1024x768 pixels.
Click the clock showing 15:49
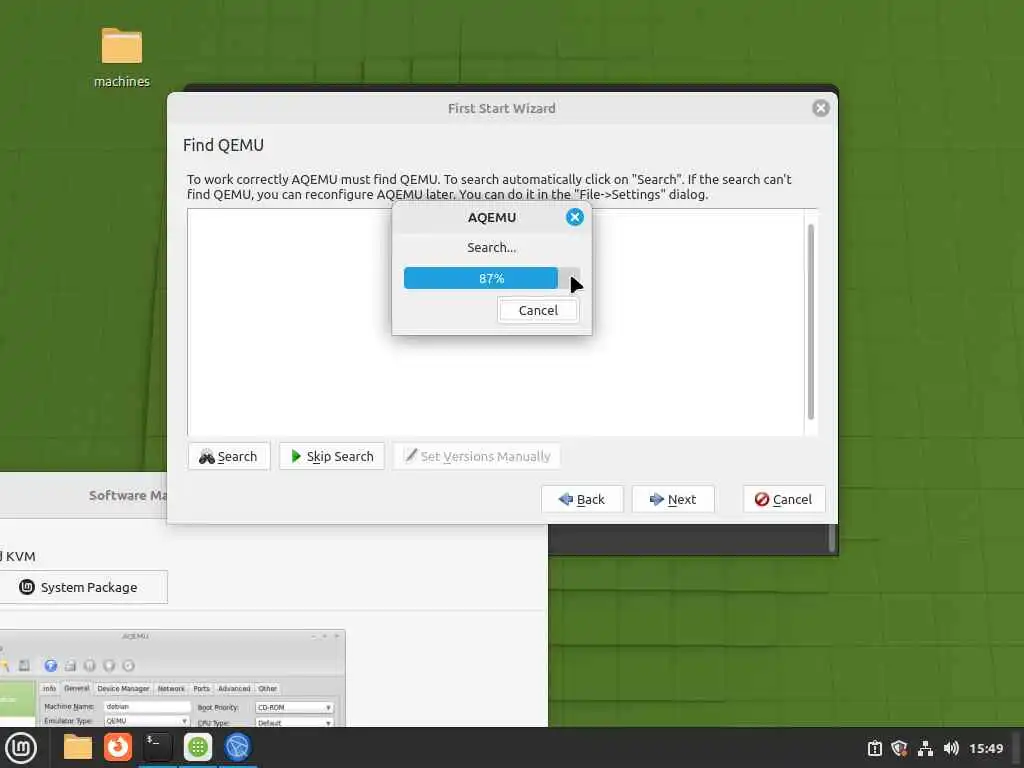tap(986, 748)
